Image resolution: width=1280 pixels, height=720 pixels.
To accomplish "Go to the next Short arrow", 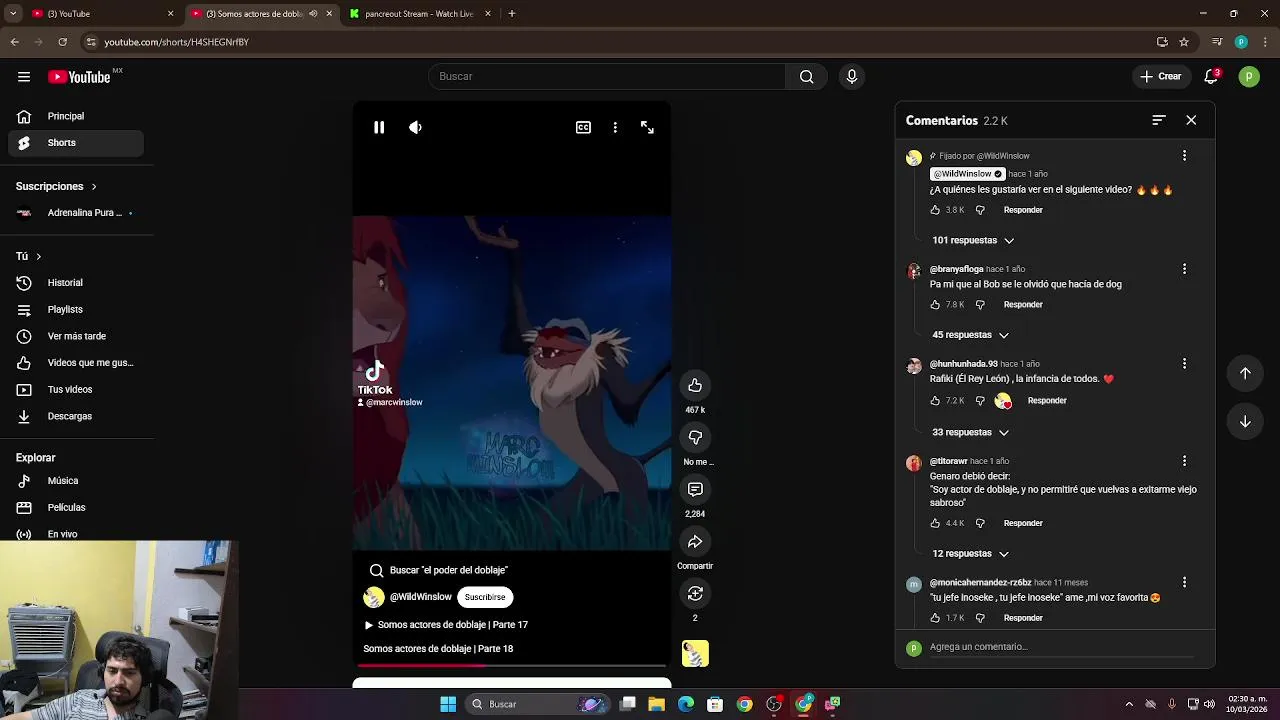I will (1245, 421).
